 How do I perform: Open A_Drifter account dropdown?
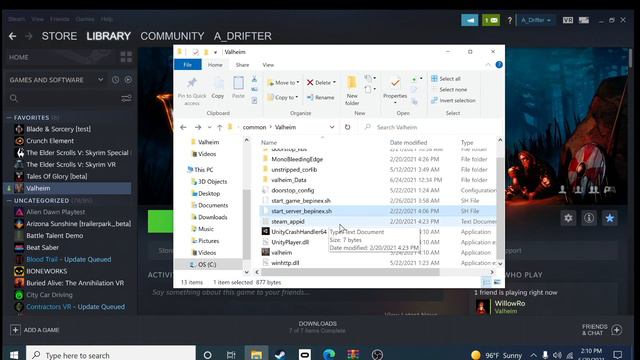[x=536, y=20]
